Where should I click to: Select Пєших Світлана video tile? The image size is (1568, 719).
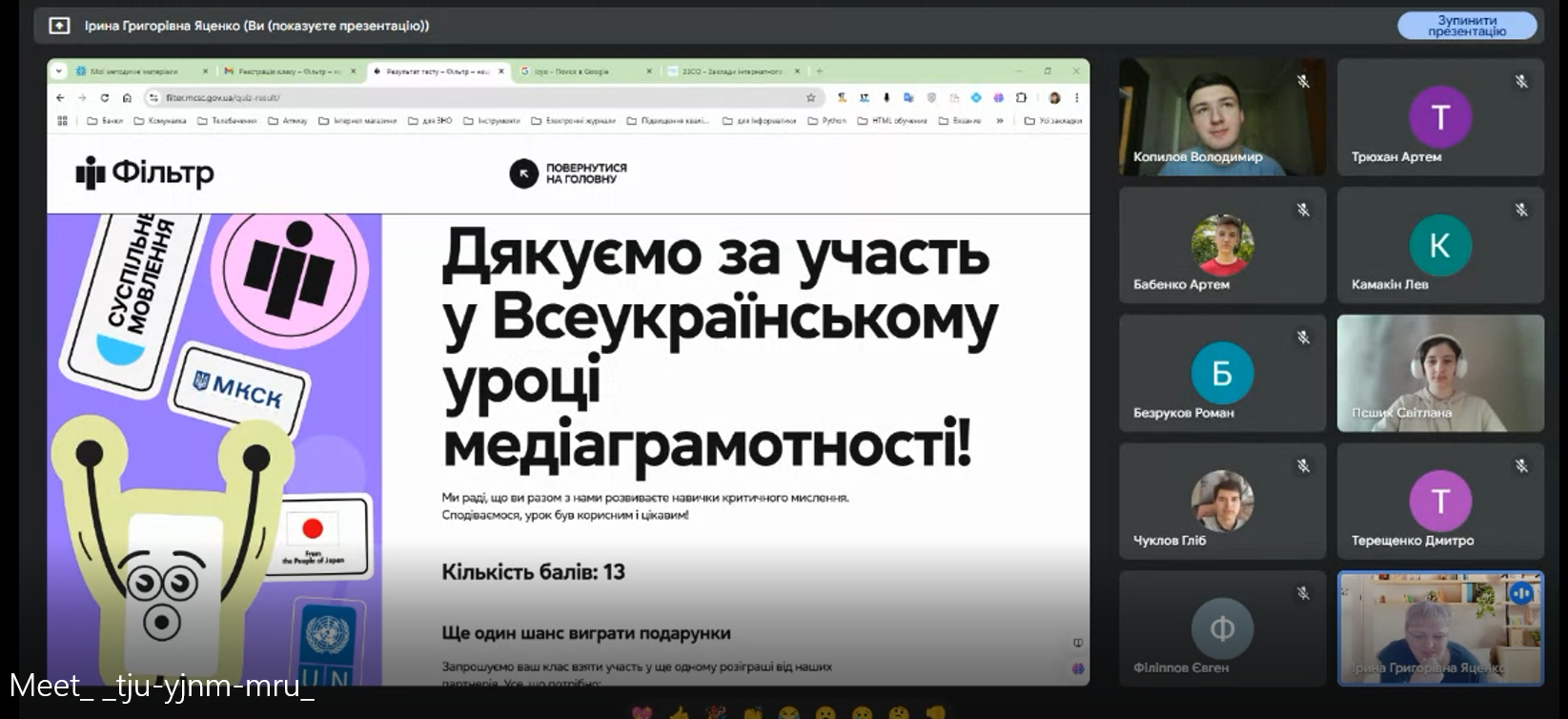[1439, 373]
